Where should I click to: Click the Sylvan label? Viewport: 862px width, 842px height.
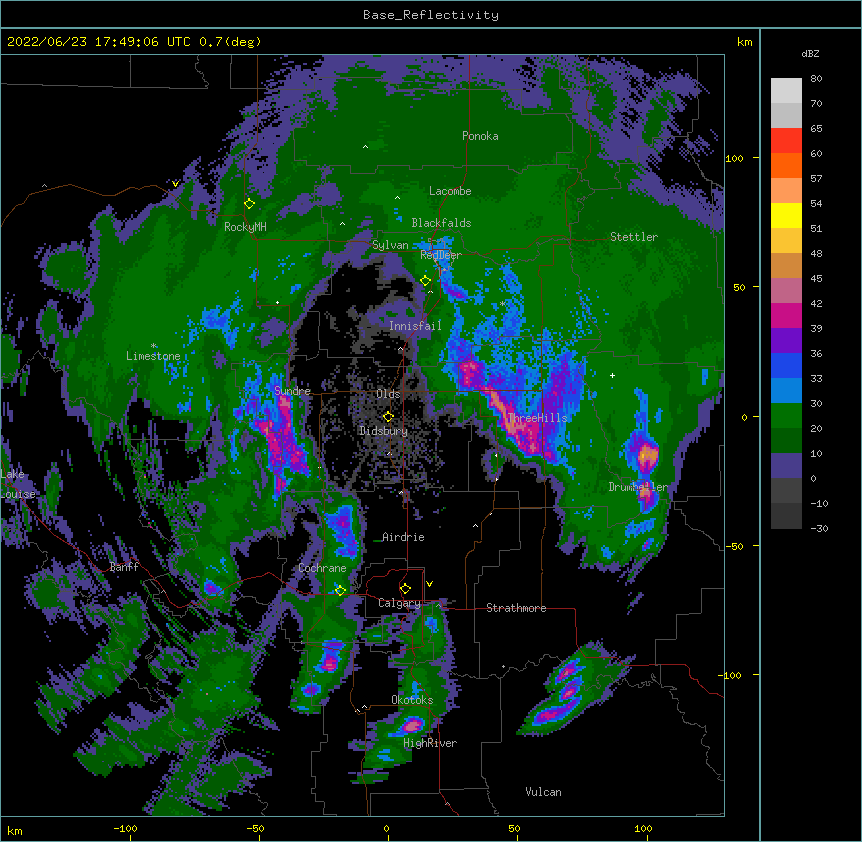pyautogui.click(x=390, y=245)
